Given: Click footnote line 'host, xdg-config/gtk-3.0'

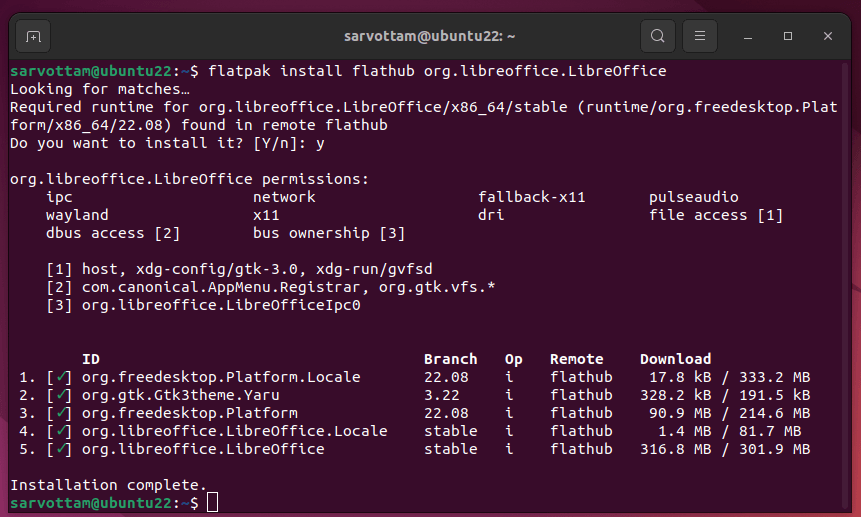Looking at the screenshot, I should [x=239, y=269].
